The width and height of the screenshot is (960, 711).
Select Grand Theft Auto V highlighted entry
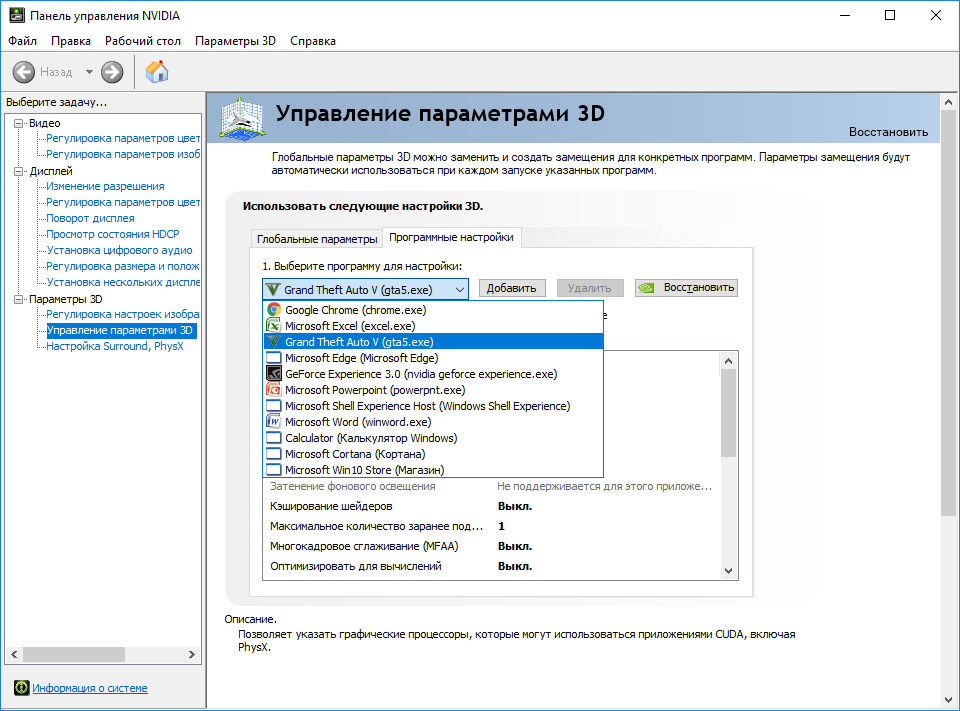(x=433, y=342)
